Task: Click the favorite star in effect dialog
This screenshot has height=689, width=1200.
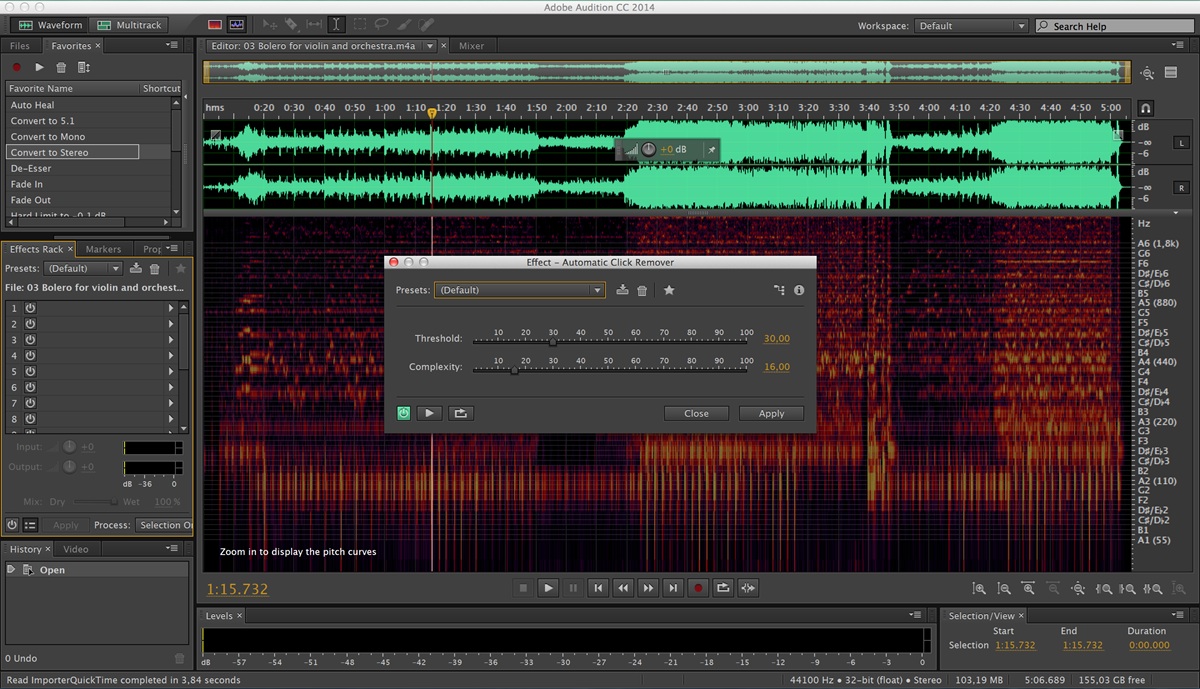Action: click(x=669, y=290)
